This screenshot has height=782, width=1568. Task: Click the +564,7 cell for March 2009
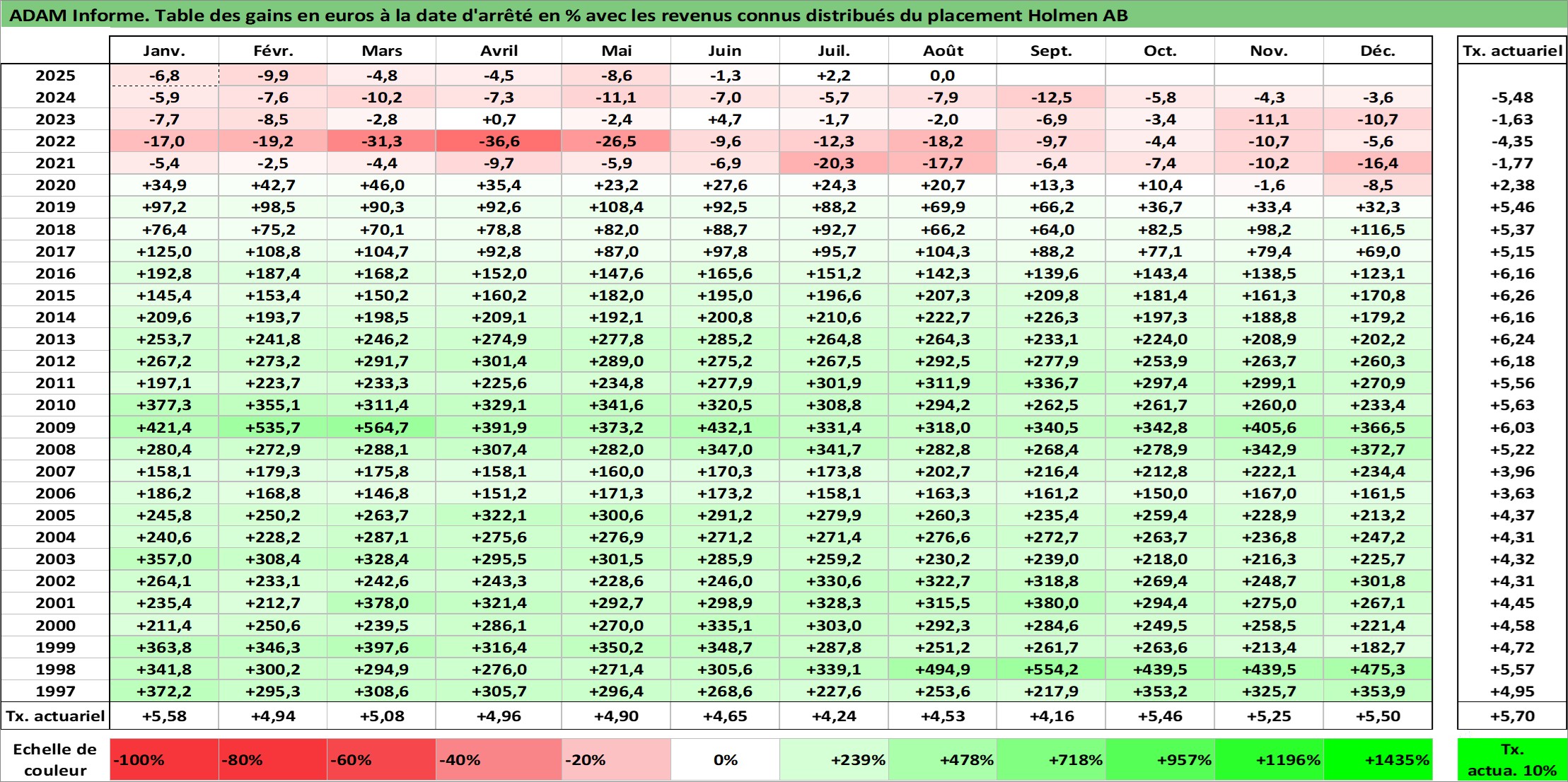click(381, 427)
